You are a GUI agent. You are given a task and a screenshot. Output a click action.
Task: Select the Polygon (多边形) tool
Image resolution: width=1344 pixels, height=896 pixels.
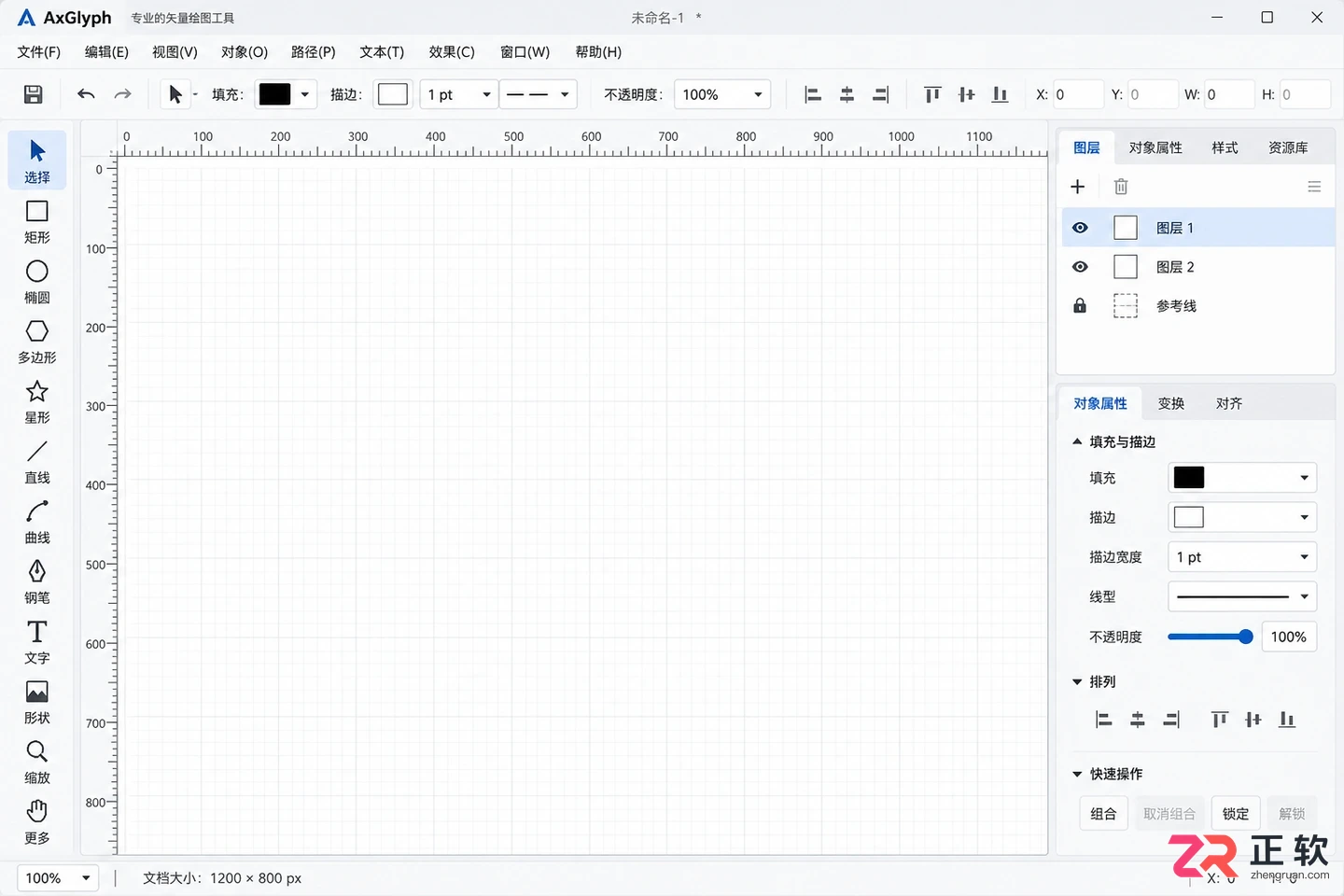(37, 342)
